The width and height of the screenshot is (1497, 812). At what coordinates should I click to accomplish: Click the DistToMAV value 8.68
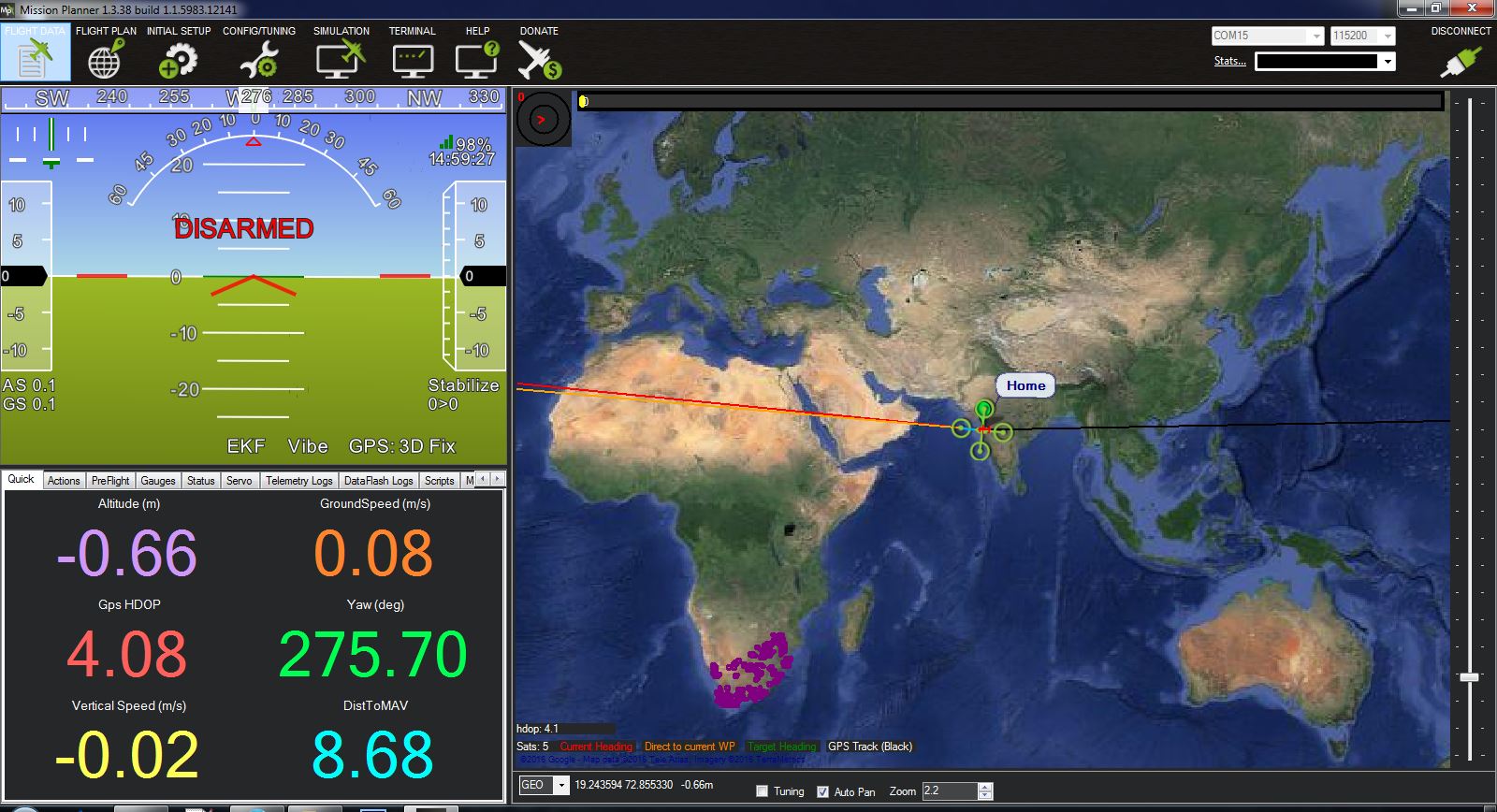(x=373, y=755)
